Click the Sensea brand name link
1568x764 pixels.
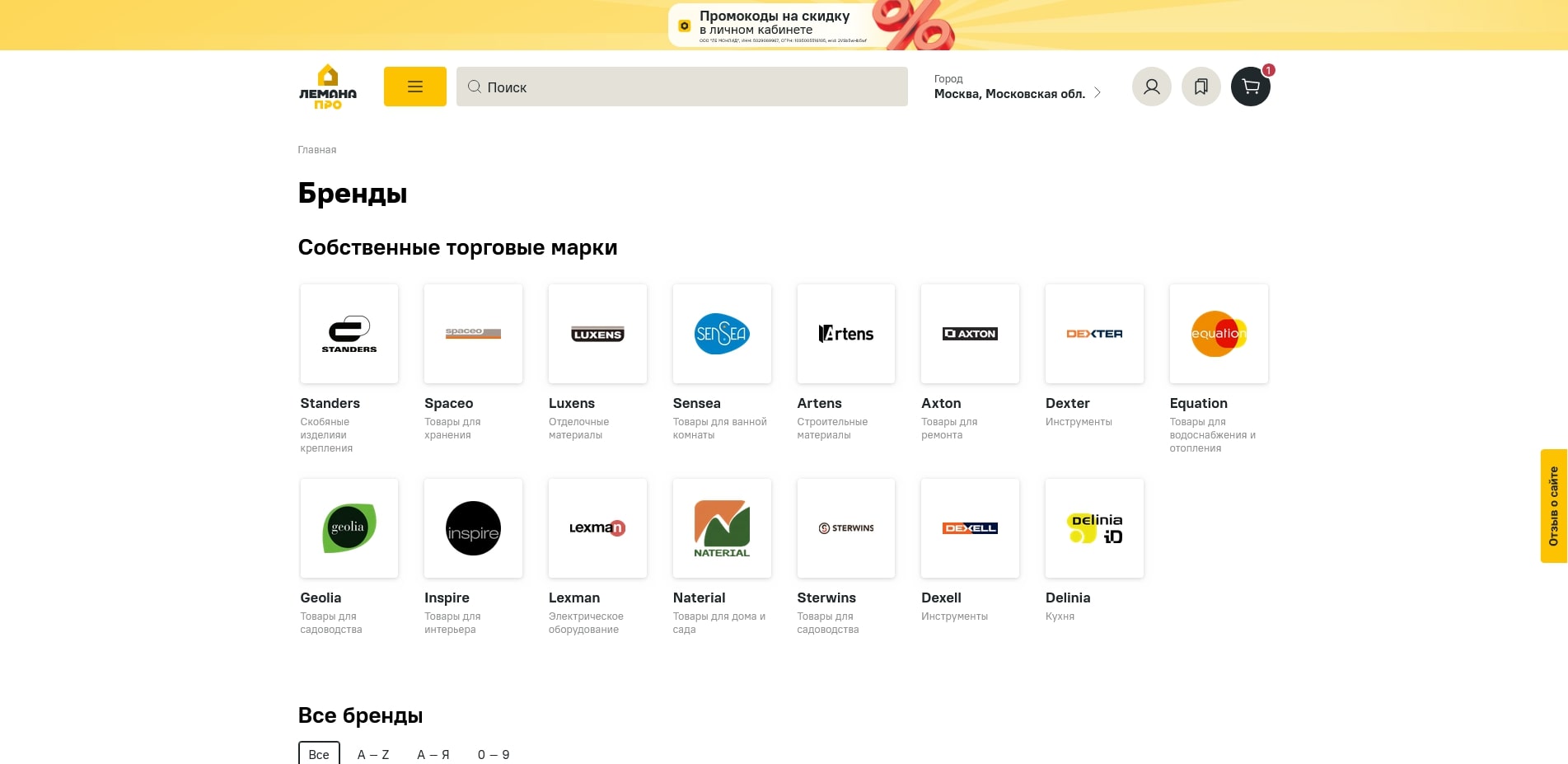(x=697, y=403)
